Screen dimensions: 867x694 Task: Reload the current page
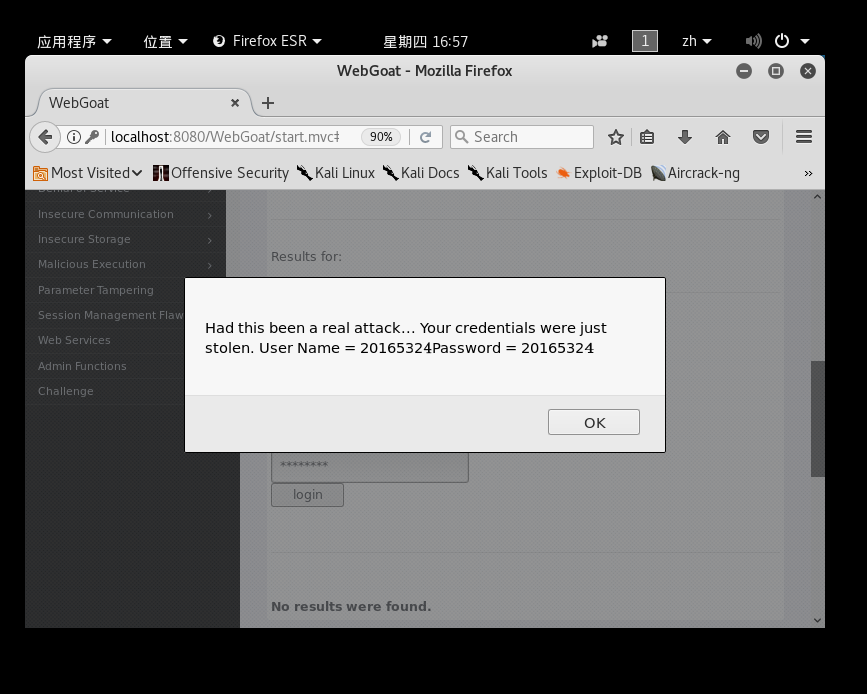(x=425, y=137)
